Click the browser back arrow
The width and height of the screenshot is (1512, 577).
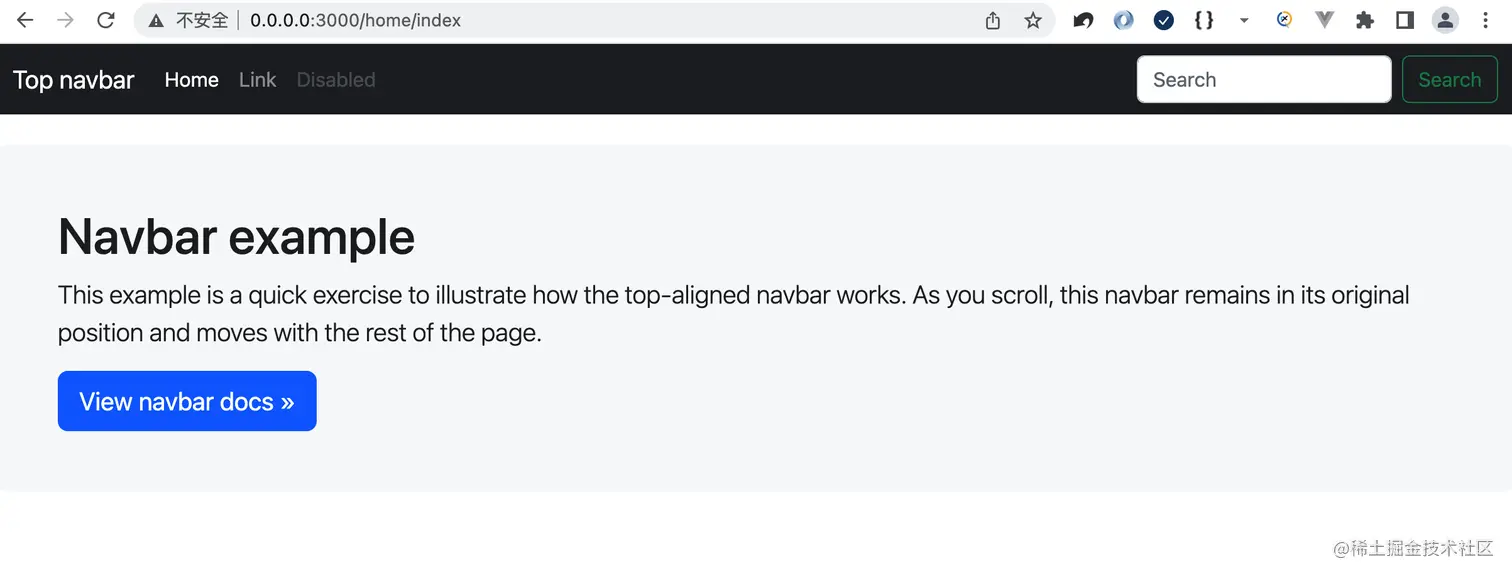click(25, 20)
